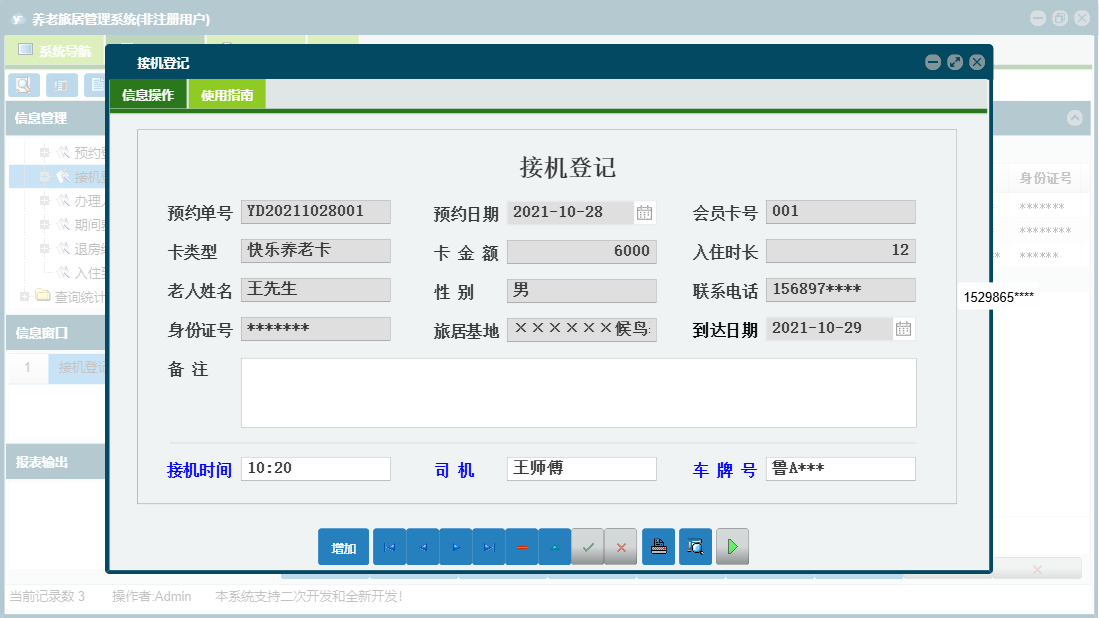The height and width of the screenshot is (618, 1099).
Task: Focus the 接机时间 input field
Action: coord(316,468)
